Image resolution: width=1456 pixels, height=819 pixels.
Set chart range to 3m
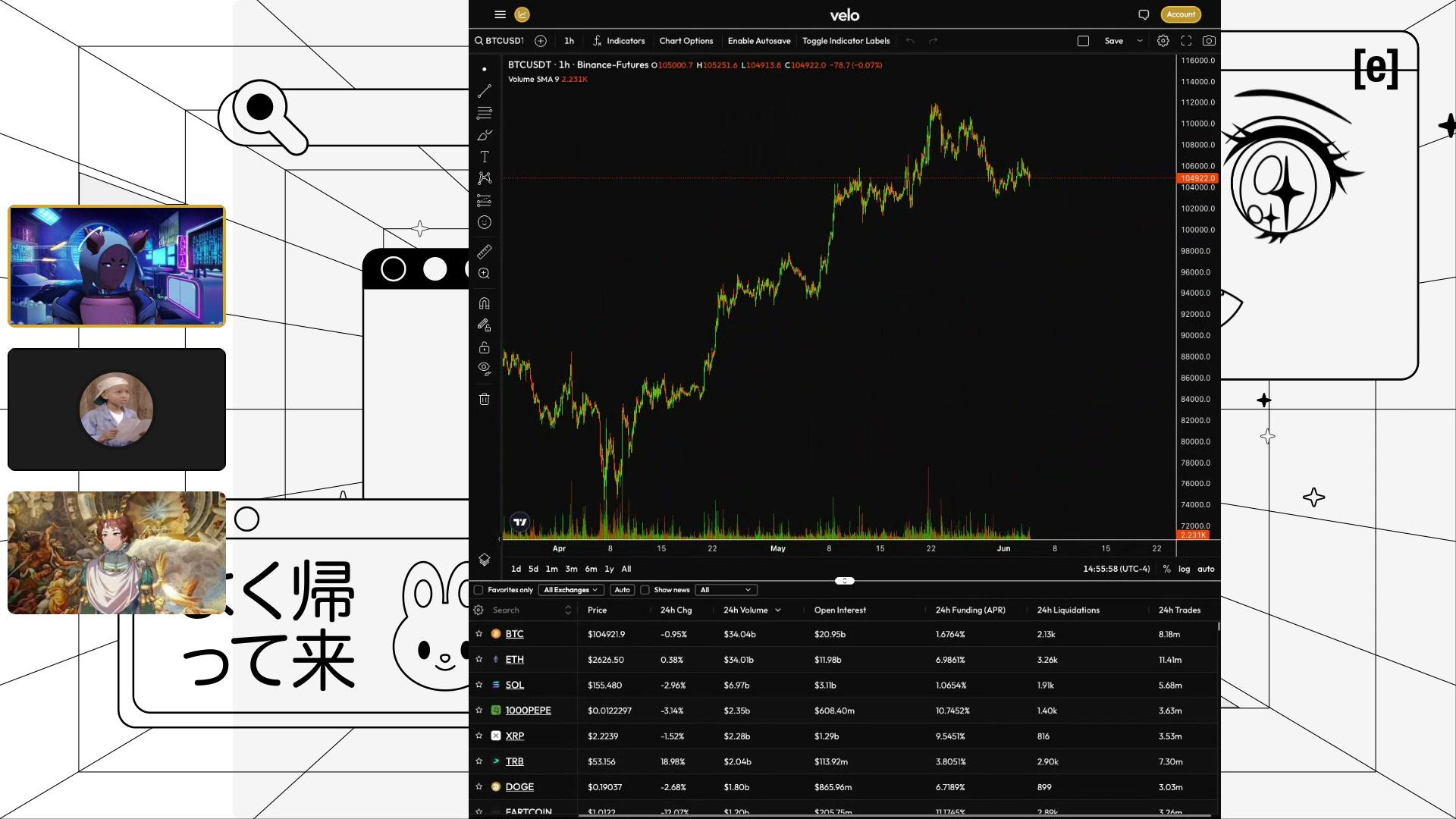pos(572,569)
